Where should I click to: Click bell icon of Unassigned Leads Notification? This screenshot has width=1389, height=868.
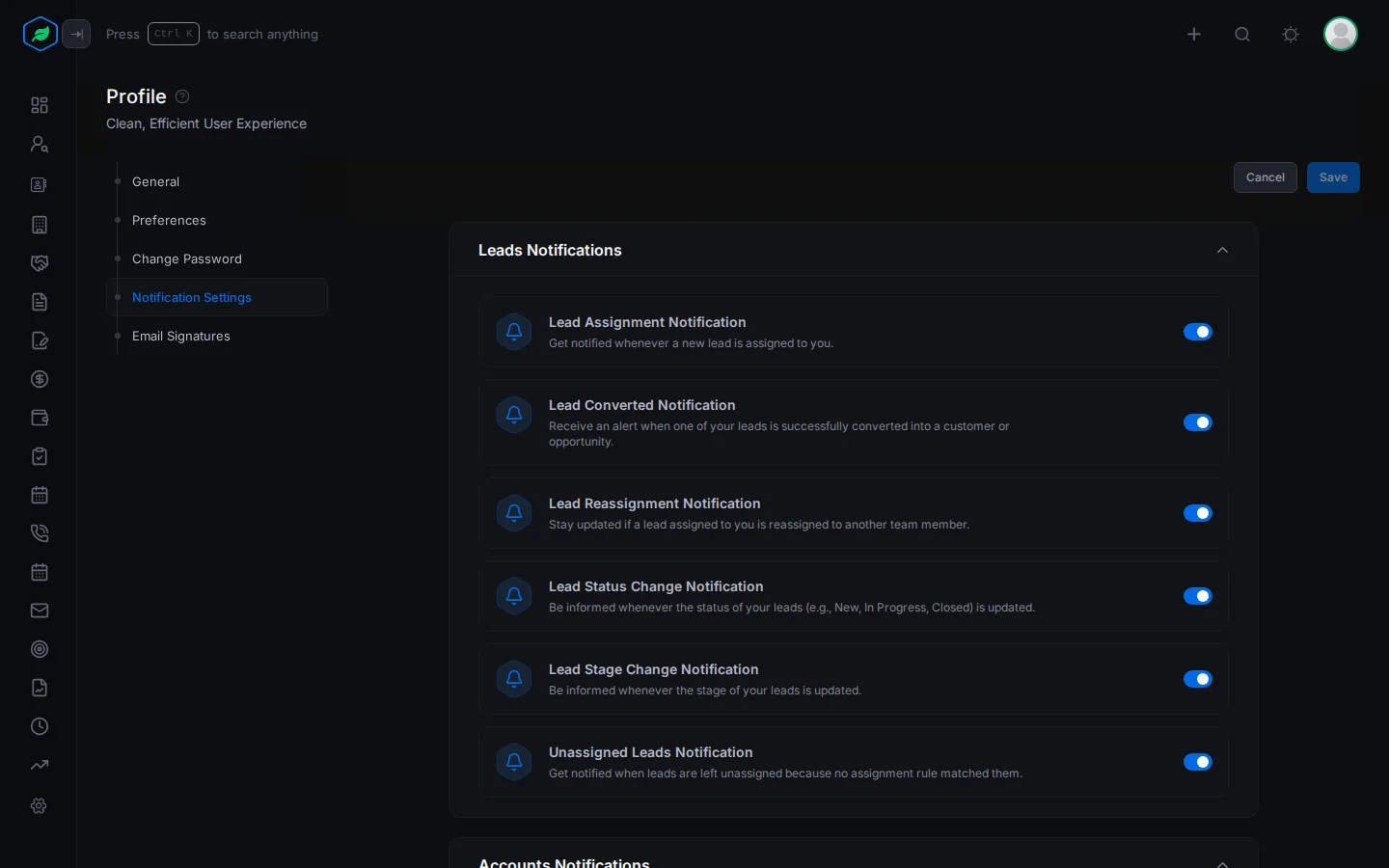tap(514, 762)
